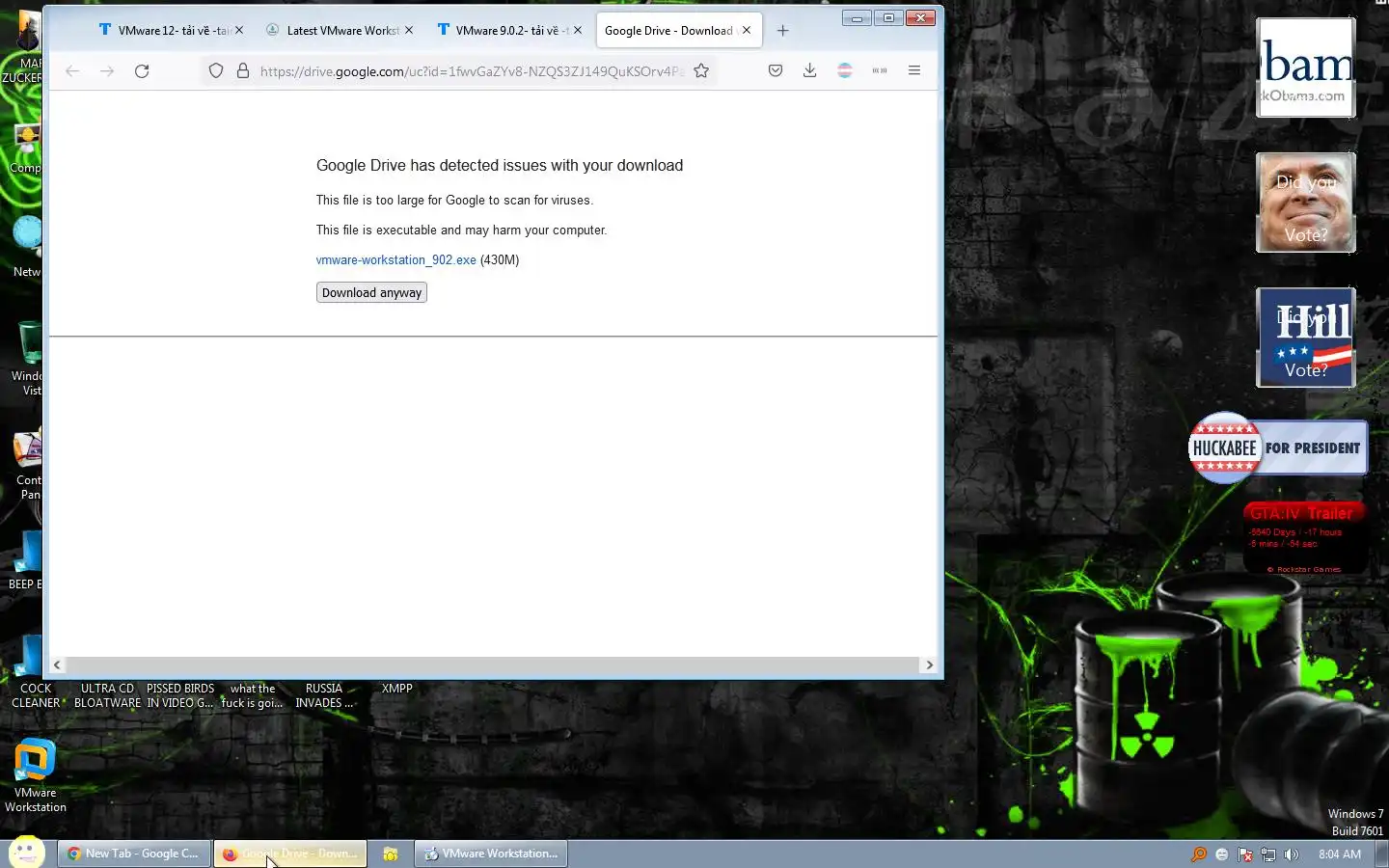
Task: Click the Hill Vote gadget
Action: pos(1305,338)
